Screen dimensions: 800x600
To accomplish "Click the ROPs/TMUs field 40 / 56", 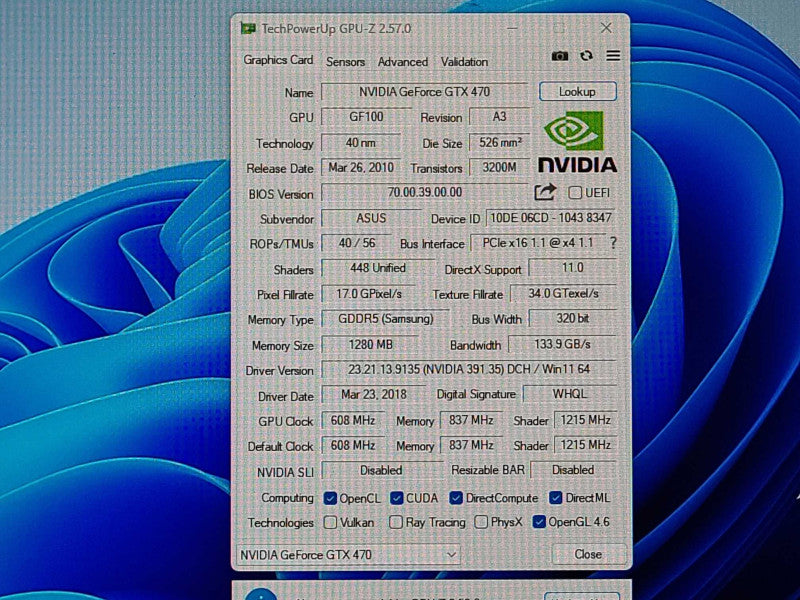I will click(x=357, y=243).
